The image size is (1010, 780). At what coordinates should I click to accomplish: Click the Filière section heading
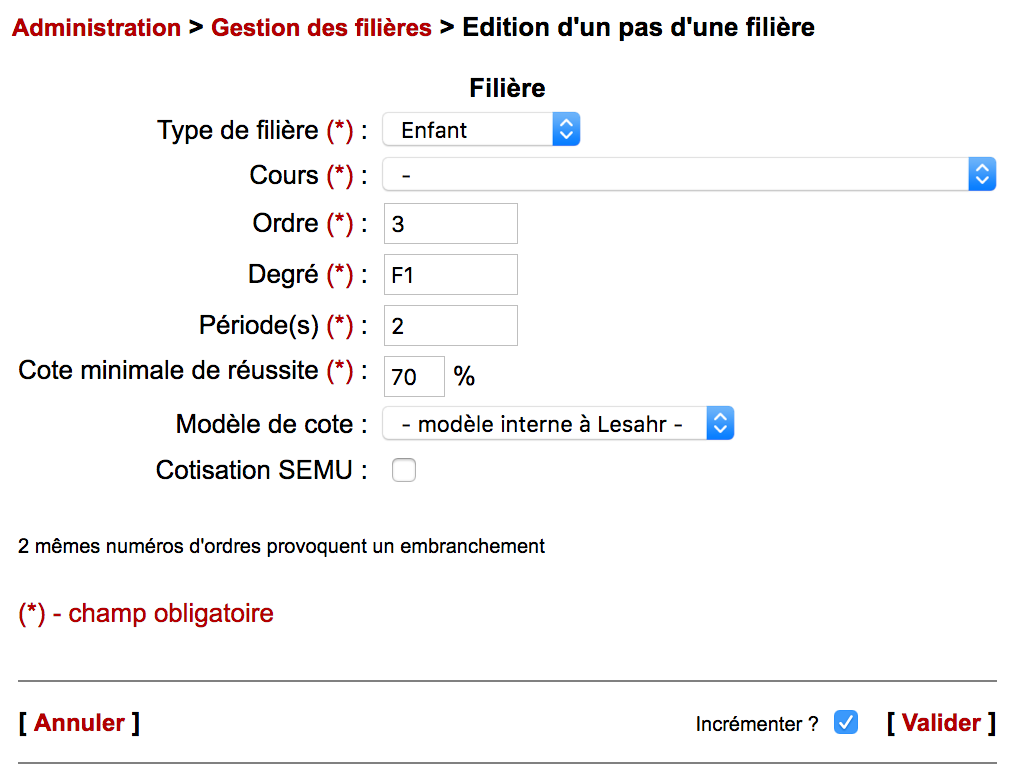coord(507,88)
